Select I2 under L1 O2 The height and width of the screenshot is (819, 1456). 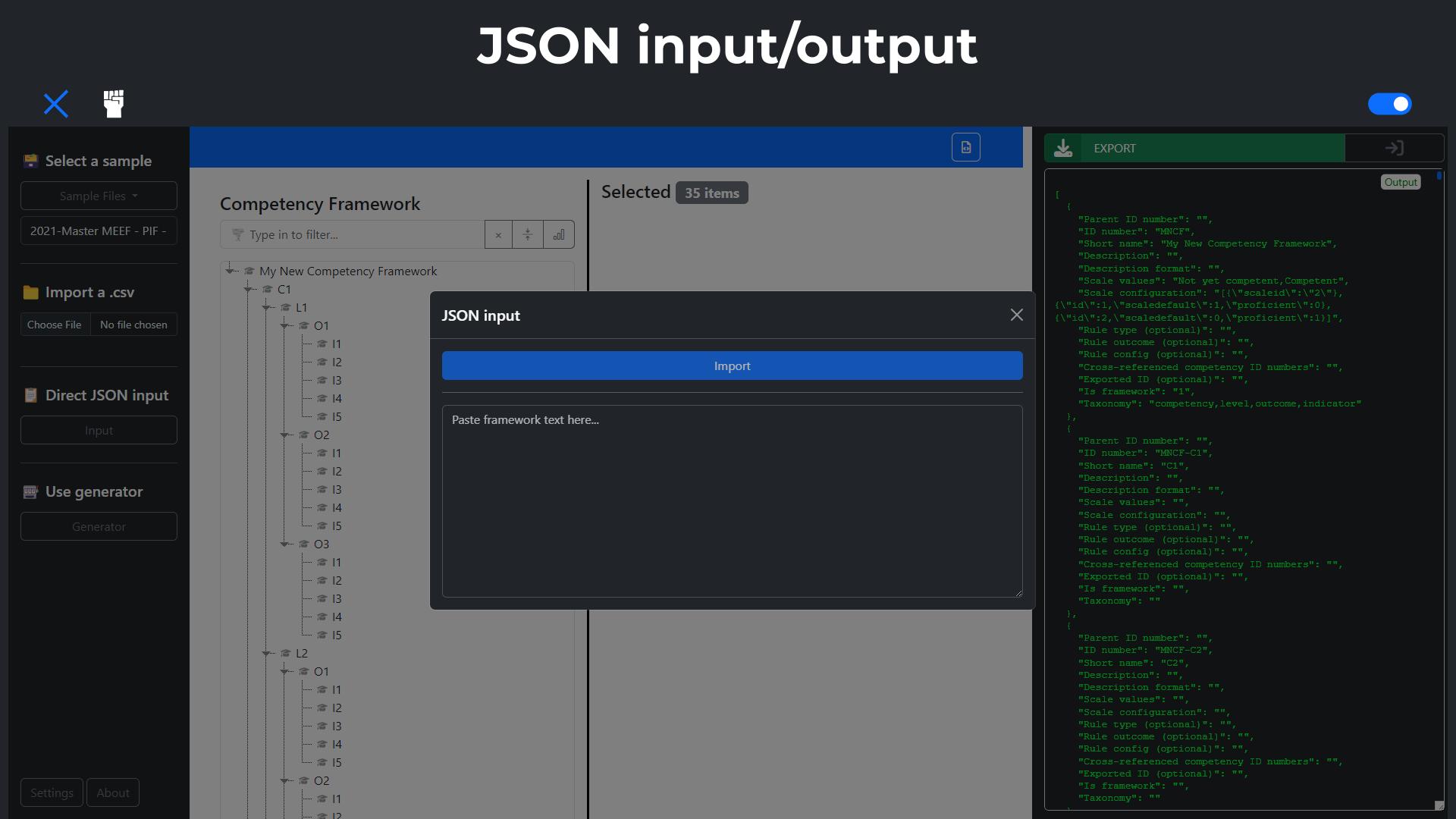click(337, 471)
